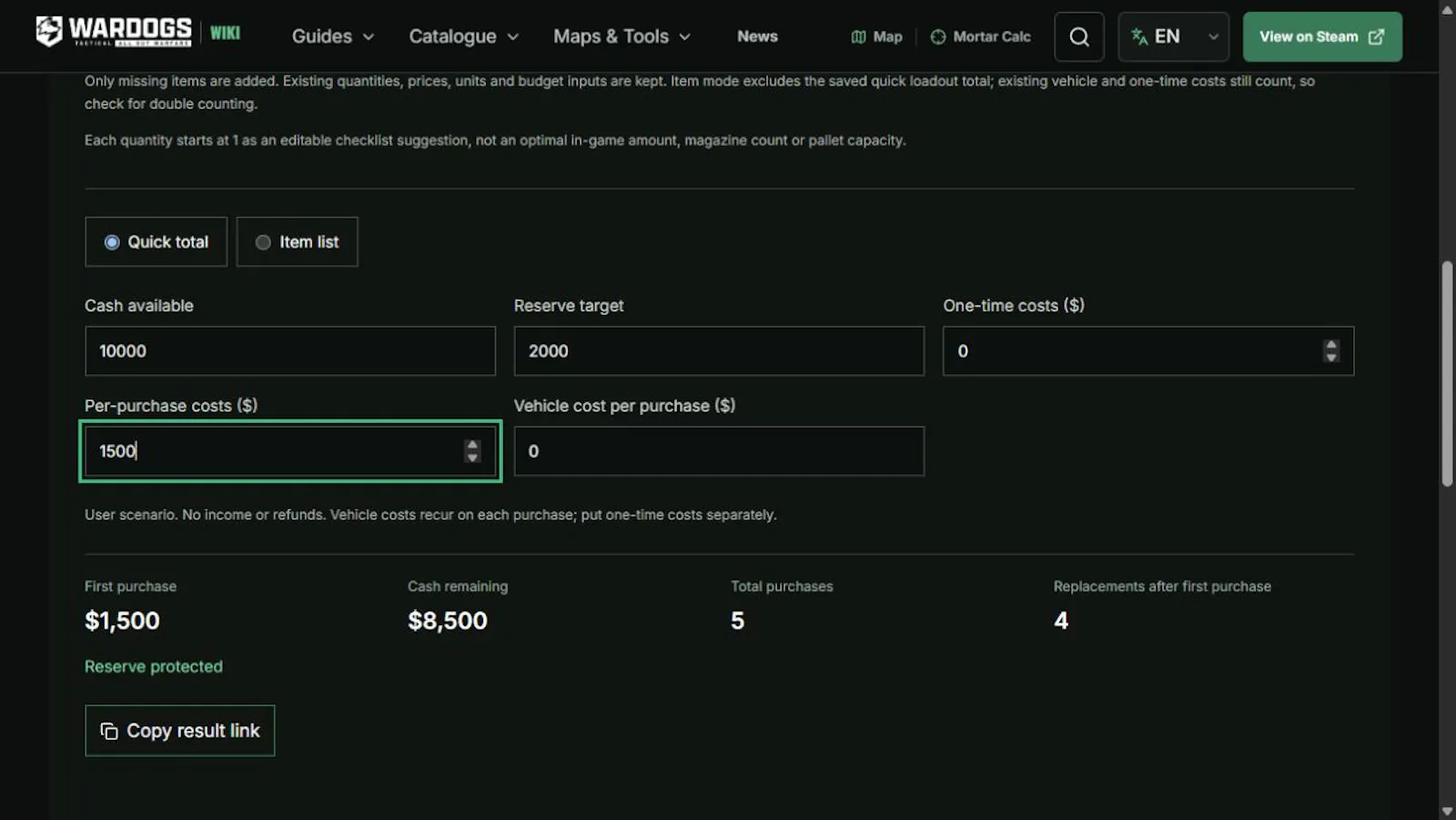Viewport: 1456px width, 820px height.
Task: Focus the One-time costs input field
Action: tap(1148, 351)
